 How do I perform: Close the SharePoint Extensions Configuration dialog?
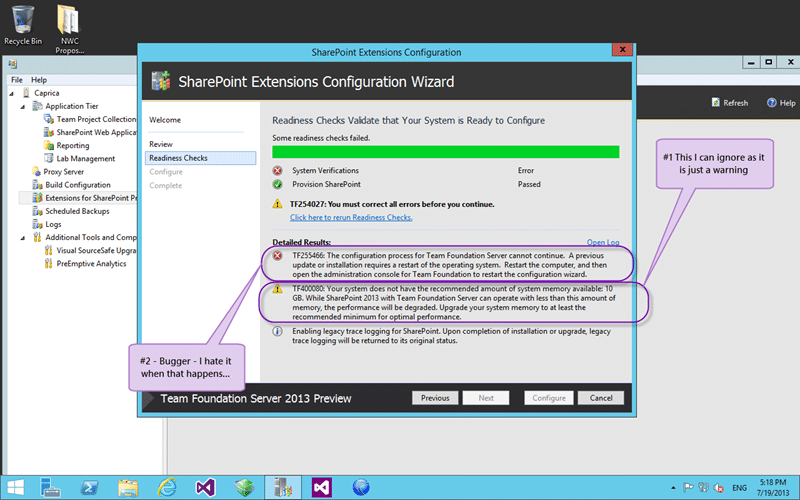point(622,49)
